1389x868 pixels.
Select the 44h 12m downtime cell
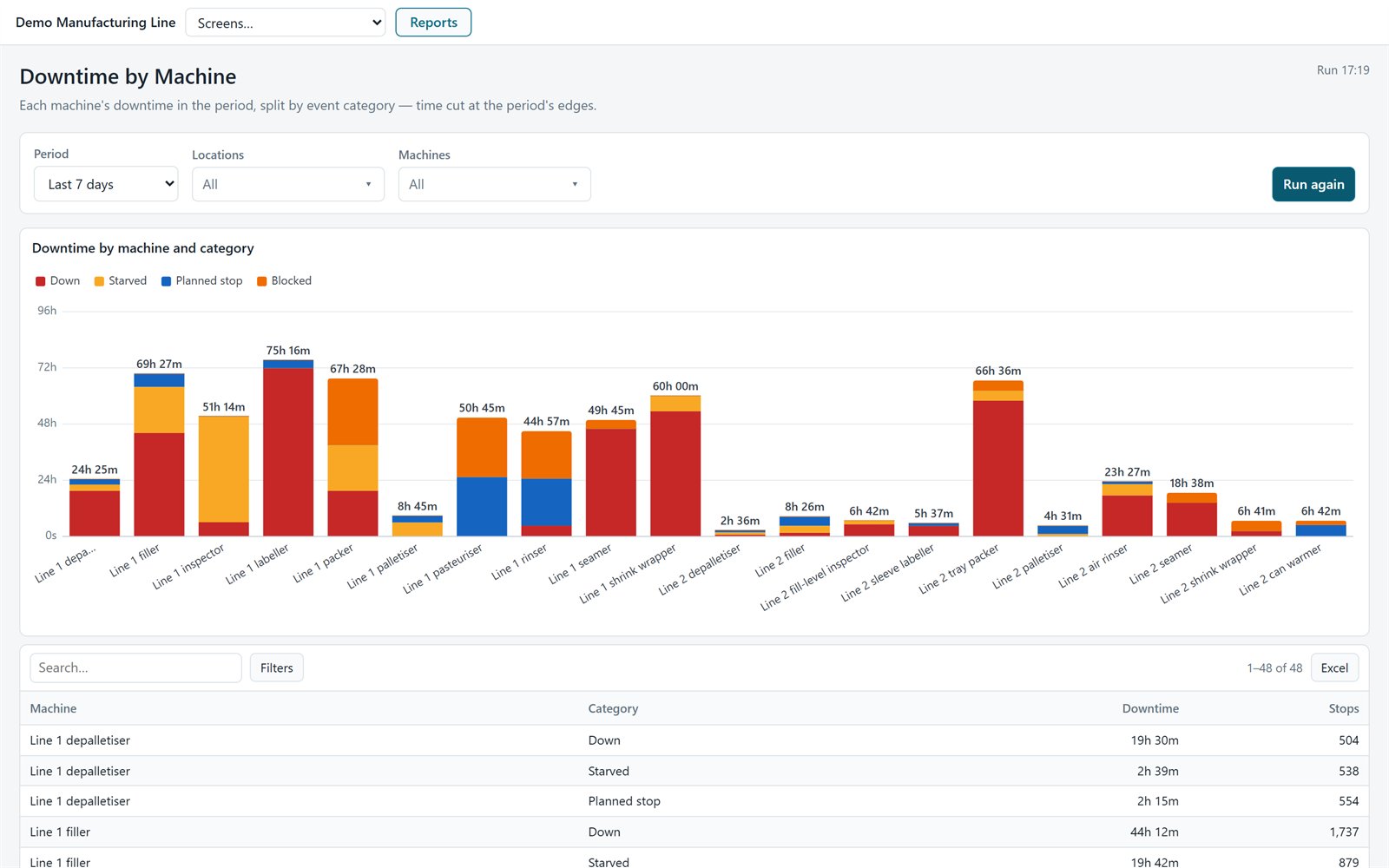point(1155,832)
